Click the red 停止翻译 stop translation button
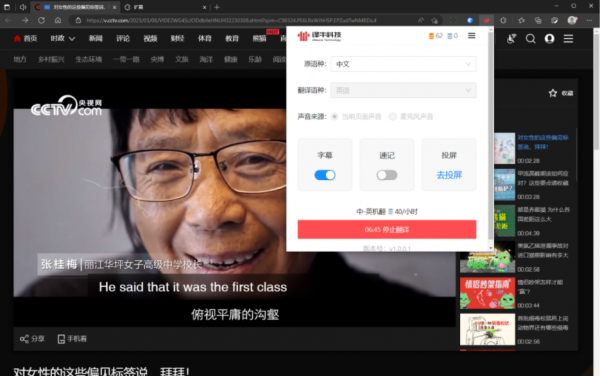600x376 pixels. (x=387, y=230)
